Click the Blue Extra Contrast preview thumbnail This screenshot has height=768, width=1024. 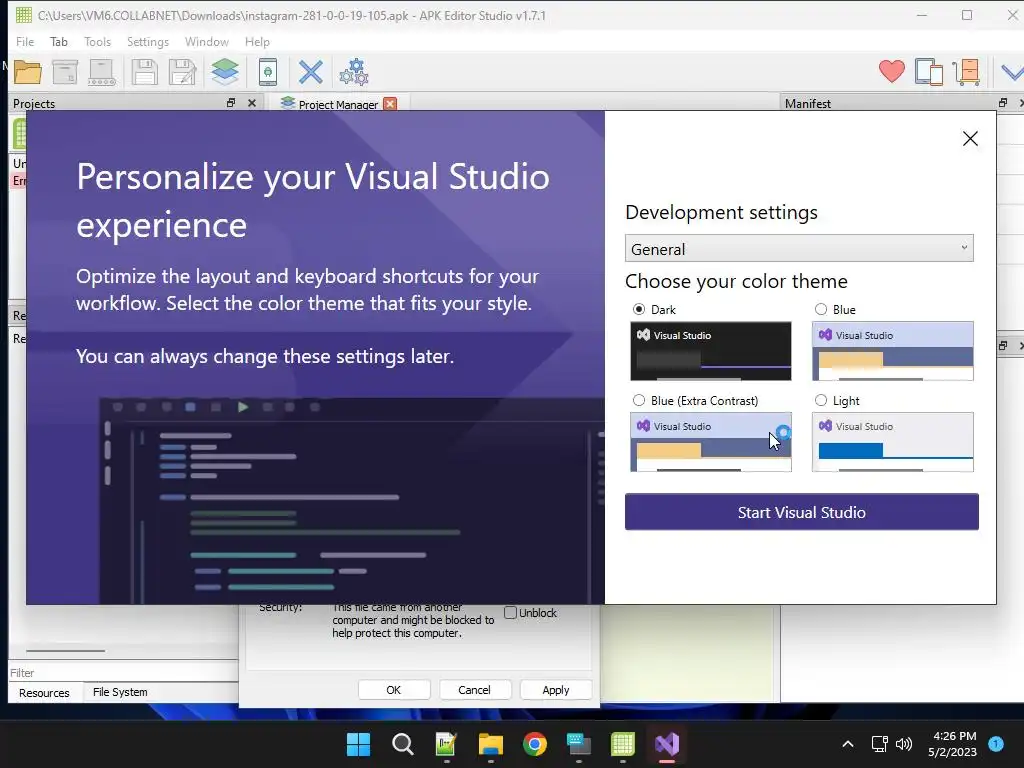pos(711,441)
